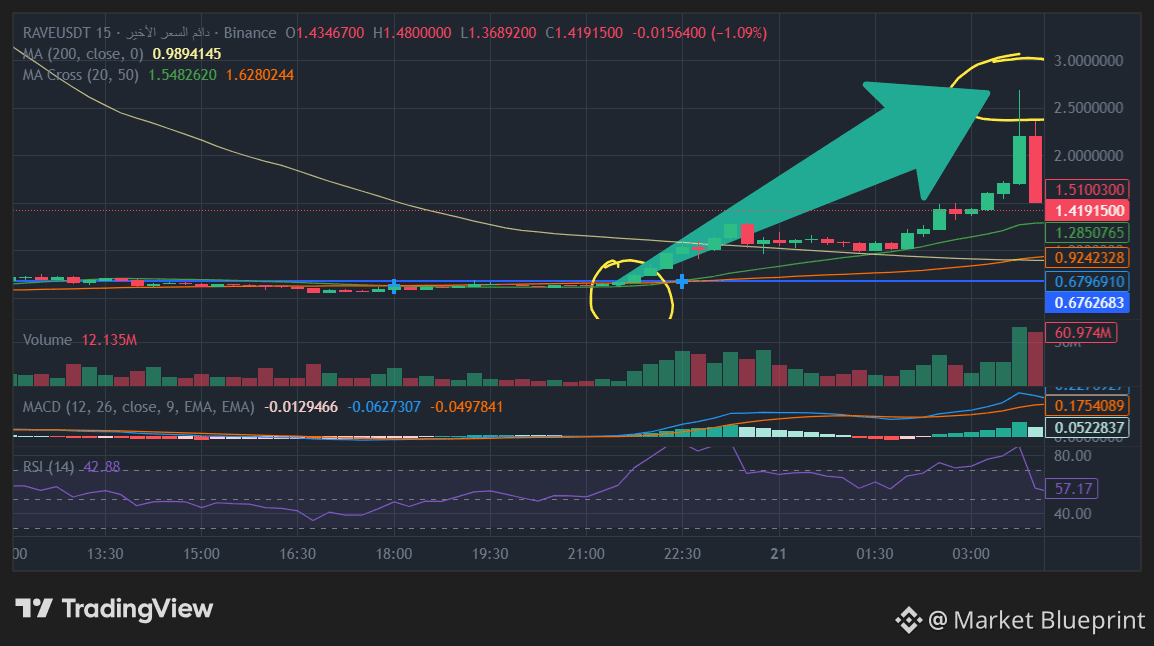Click the 2.5000000 price axis label
Viewport: 1154px width, 646px height.
tap(1088, 108)
